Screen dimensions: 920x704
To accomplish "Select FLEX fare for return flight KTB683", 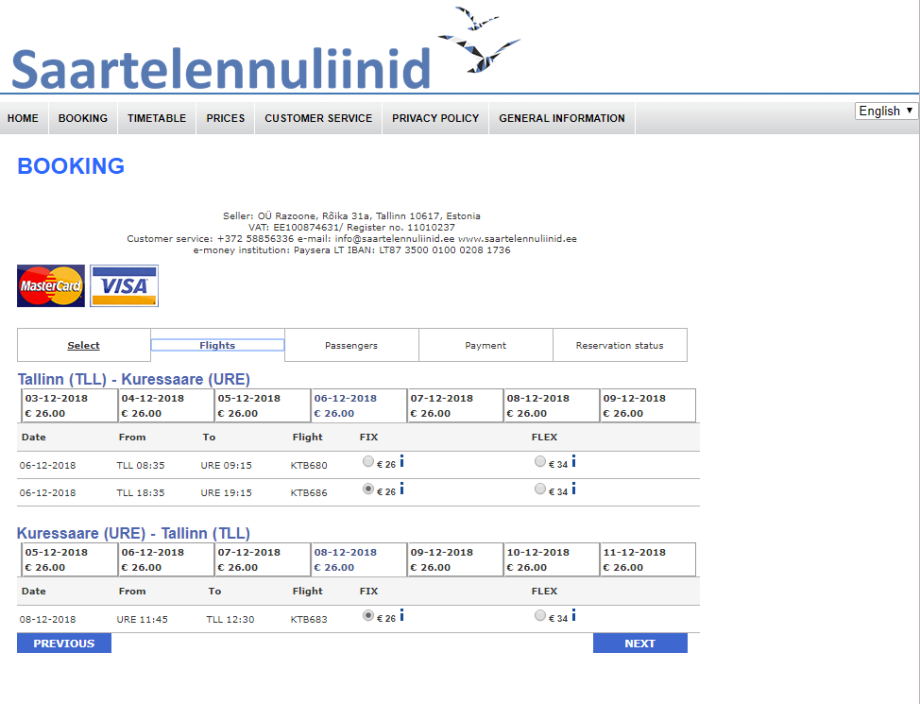I will 540,617.
